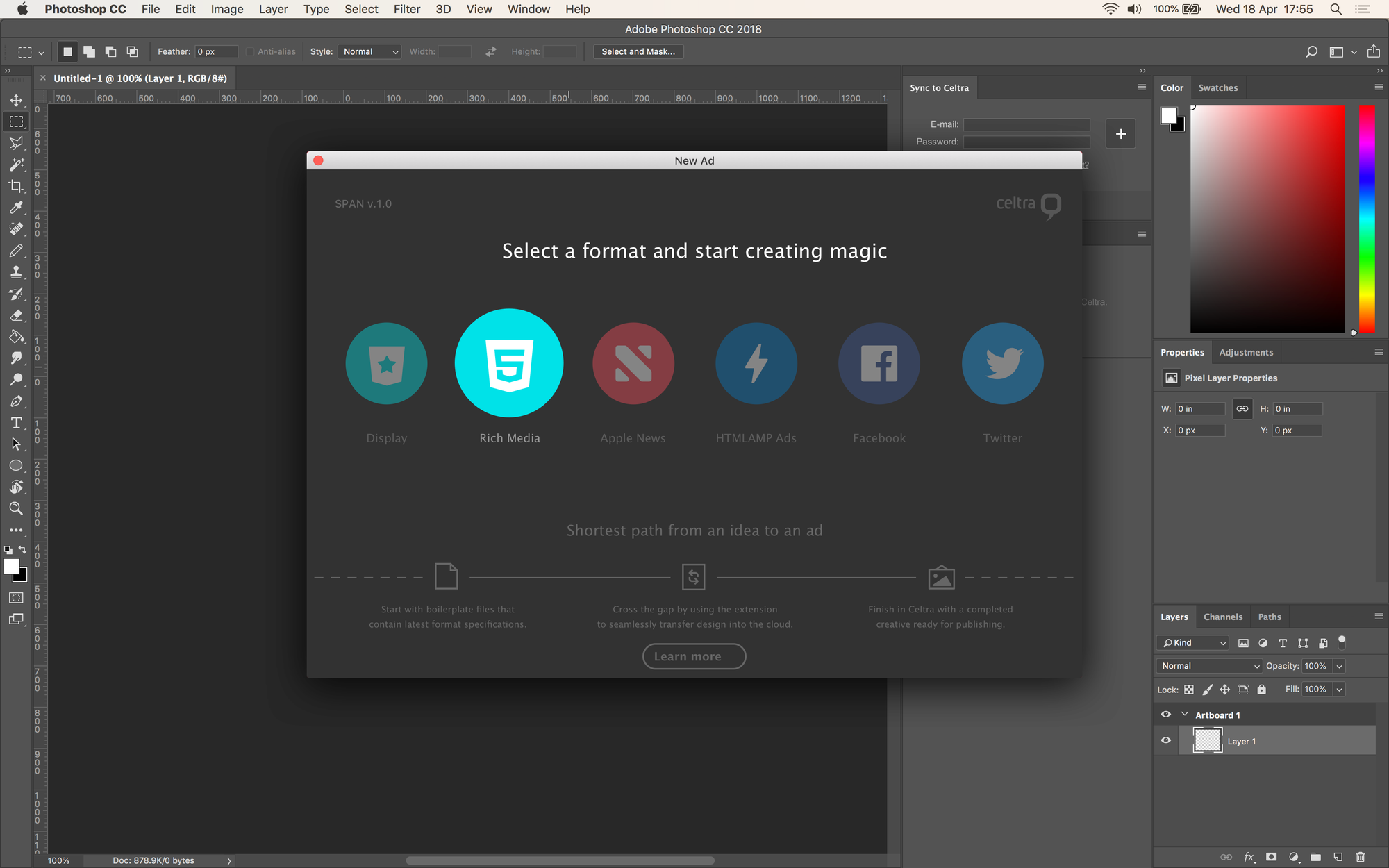1389x868 pixels.
Task: Open layer blend mode Normal dropdown
Action: tap(1209, 666)
